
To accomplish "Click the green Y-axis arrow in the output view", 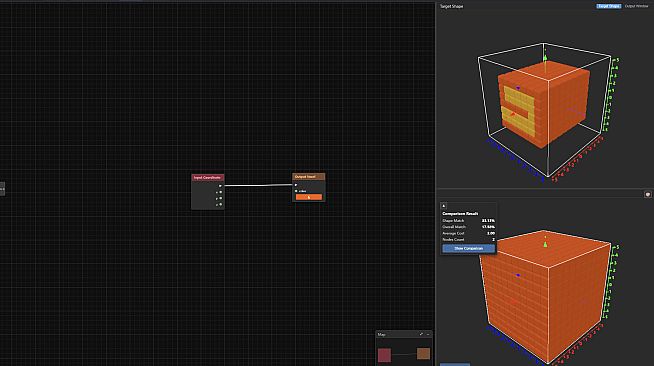I will [x=545, y=244].
